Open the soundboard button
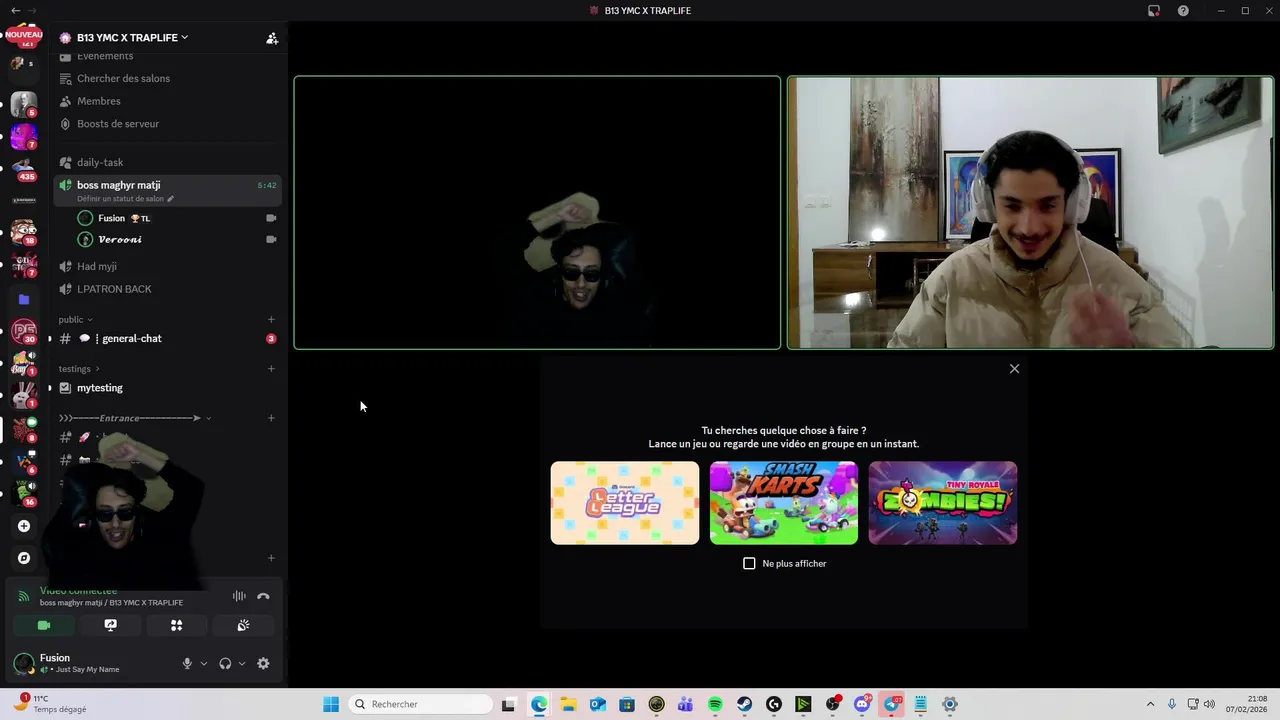The image size is (1280, 720). (x=243, y=625)
